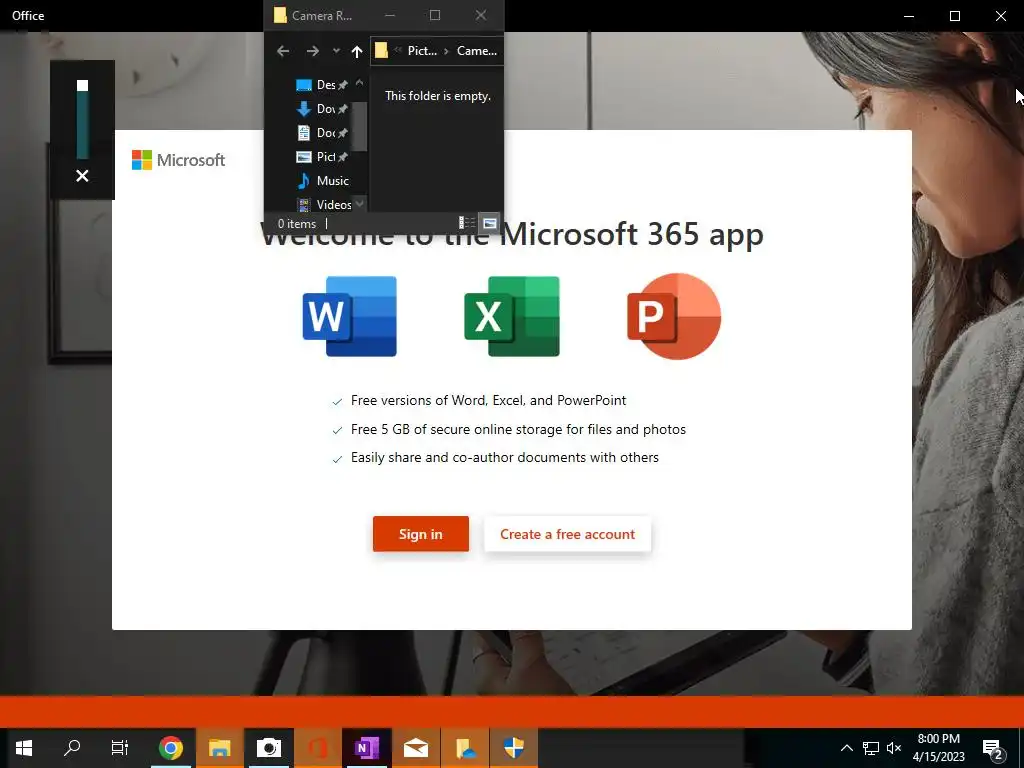Open taskbar Search

click(x=72, y=748)
